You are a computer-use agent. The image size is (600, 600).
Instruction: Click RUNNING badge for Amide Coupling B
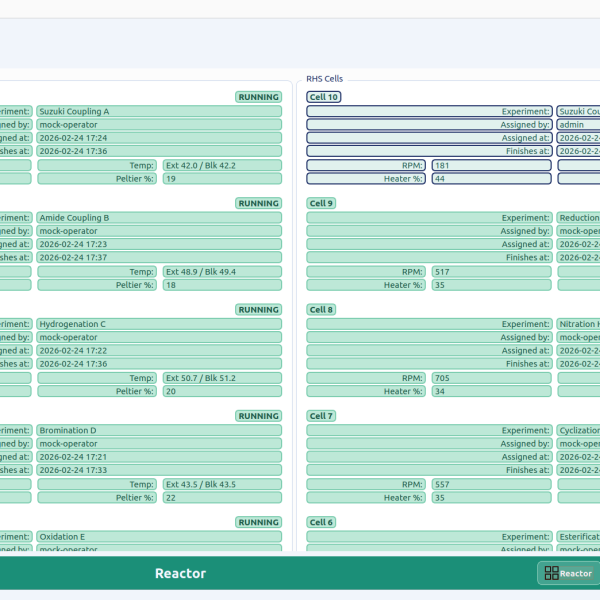[258, 203]
